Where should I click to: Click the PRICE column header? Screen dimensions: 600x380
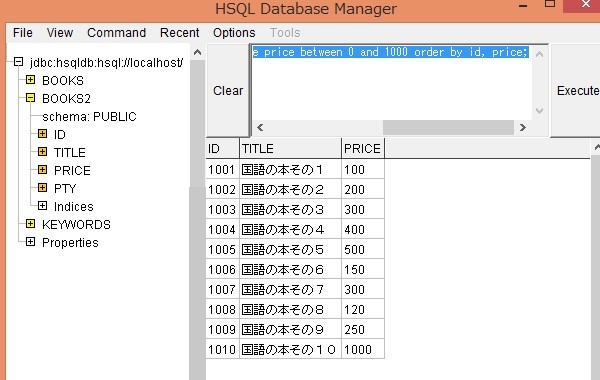click(363, 148)
